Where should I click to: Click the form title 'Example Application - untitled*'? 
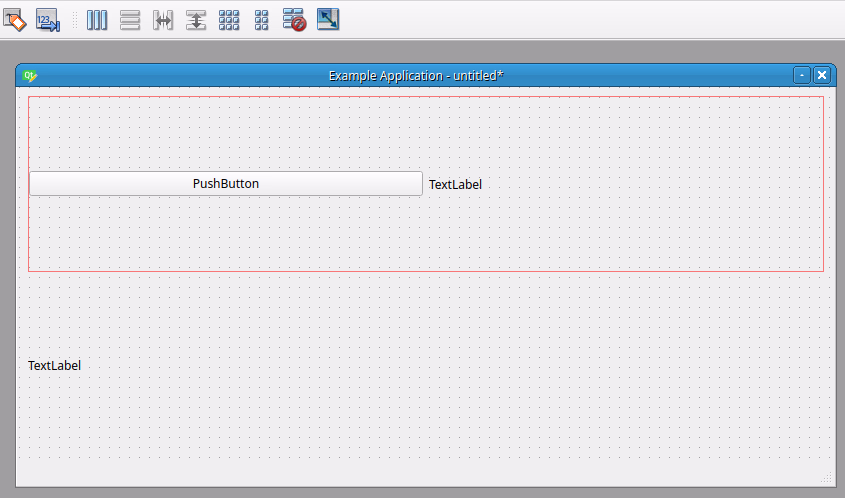point(416,76)
